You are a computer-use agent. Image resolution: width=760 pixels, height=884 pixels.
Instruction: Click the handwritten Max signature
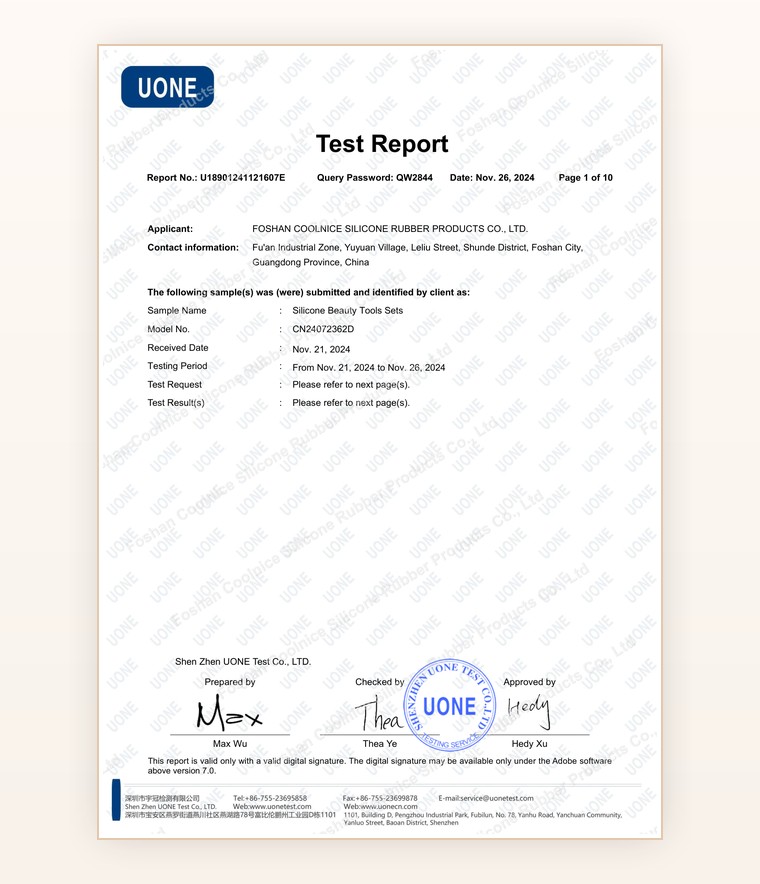tap(229, 713)
